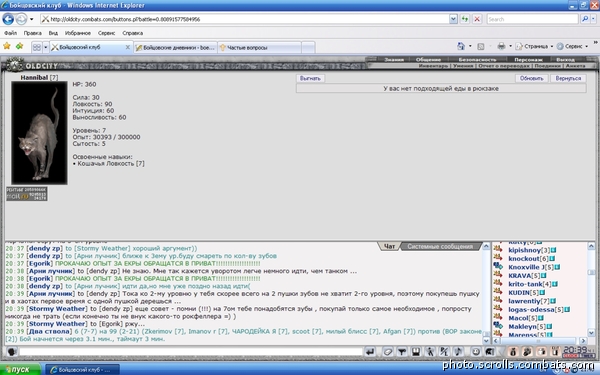Image resolution: width=600 pixels, height=375 pixels.
Task: Click the Hannibal cat pet image
Action: (x=39, y=132)
